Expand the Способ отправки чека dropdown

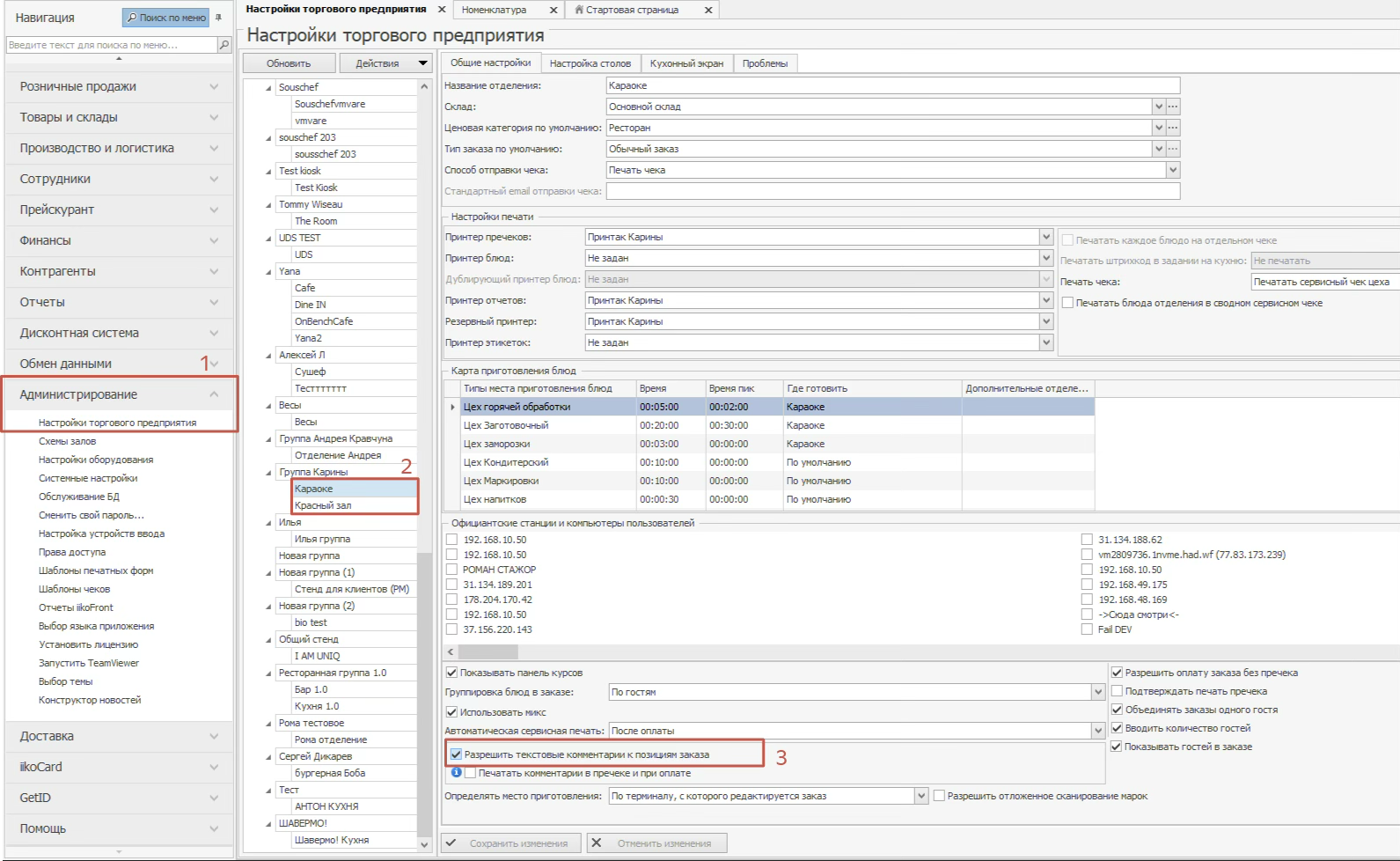pyautogui.click(x=1172, y=170)
